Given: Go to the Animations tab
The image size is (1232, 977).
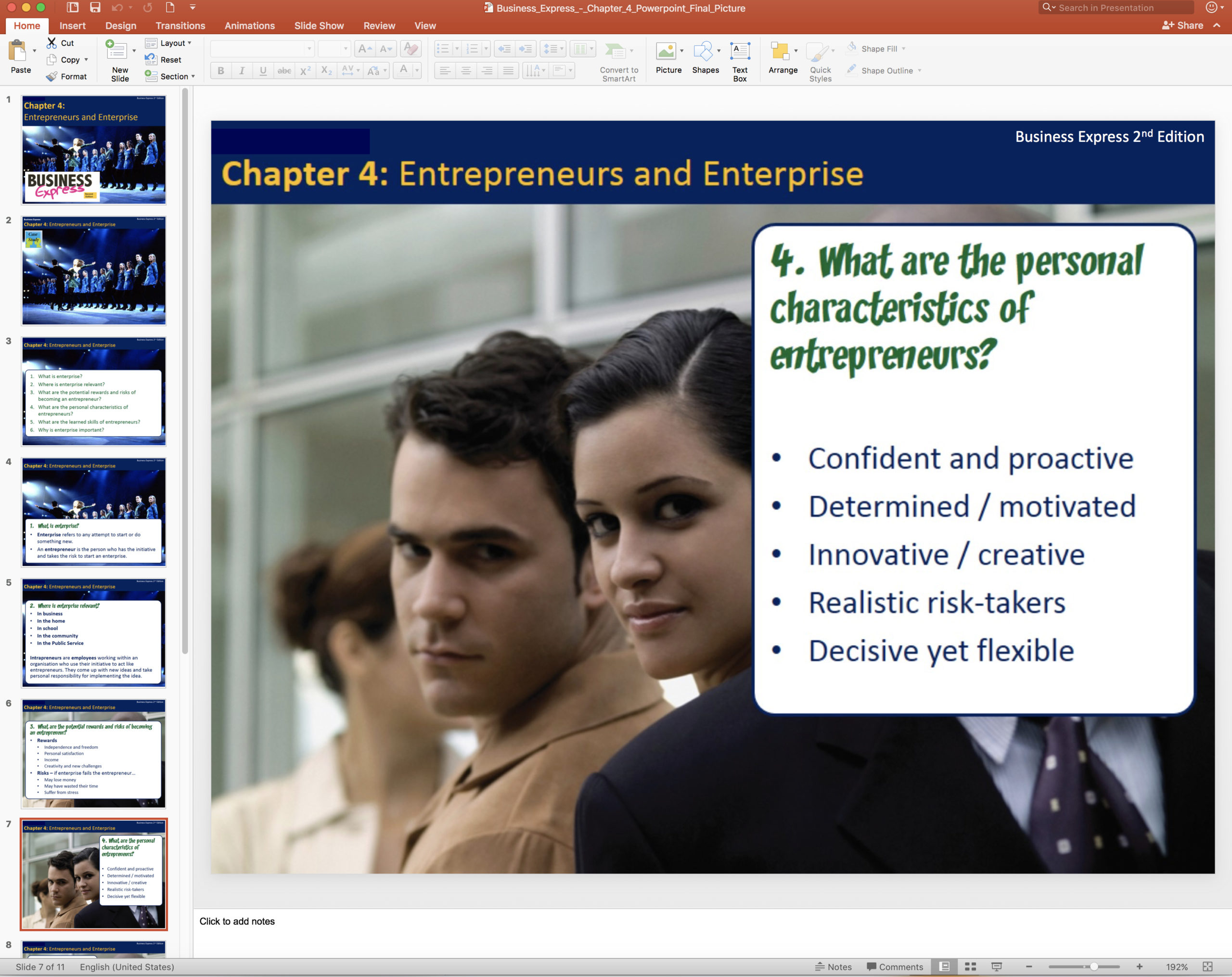Looking at the screenshot, I should click(x=249, y=26).
